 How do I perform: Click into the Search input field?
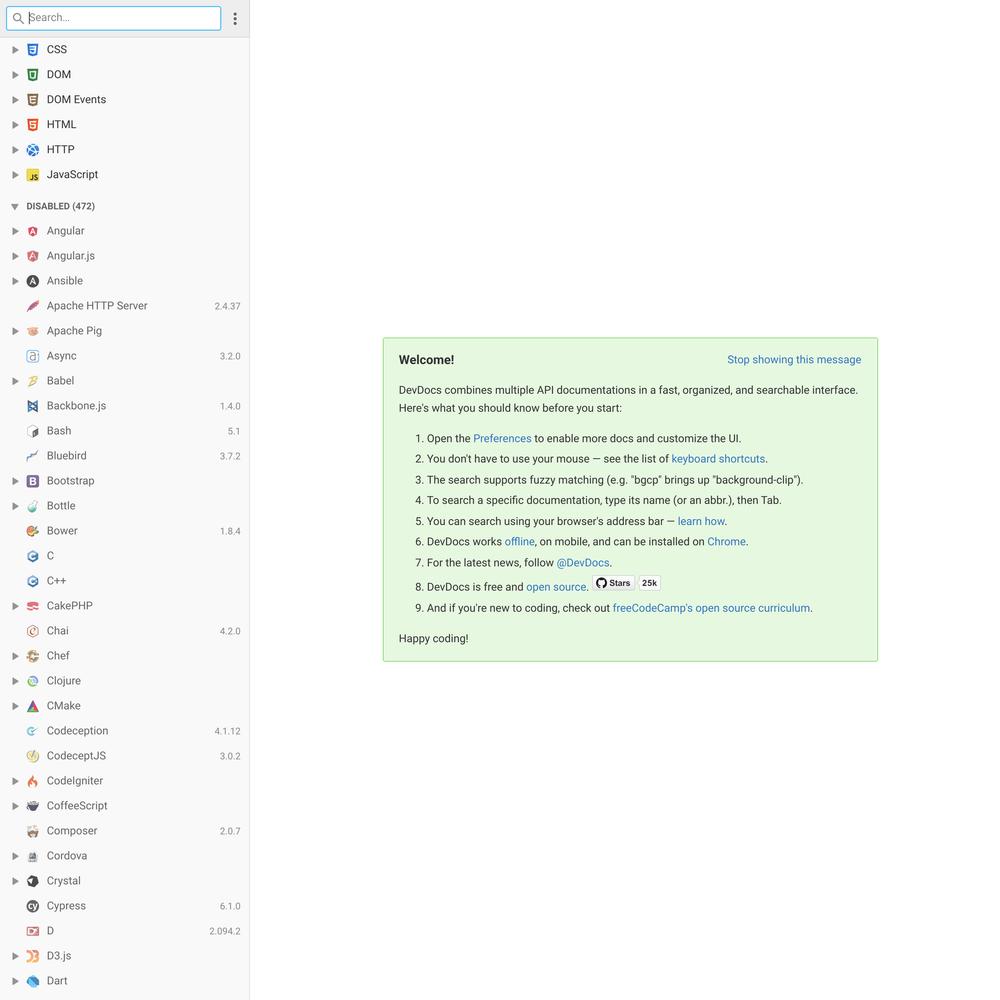click(114, 18)
